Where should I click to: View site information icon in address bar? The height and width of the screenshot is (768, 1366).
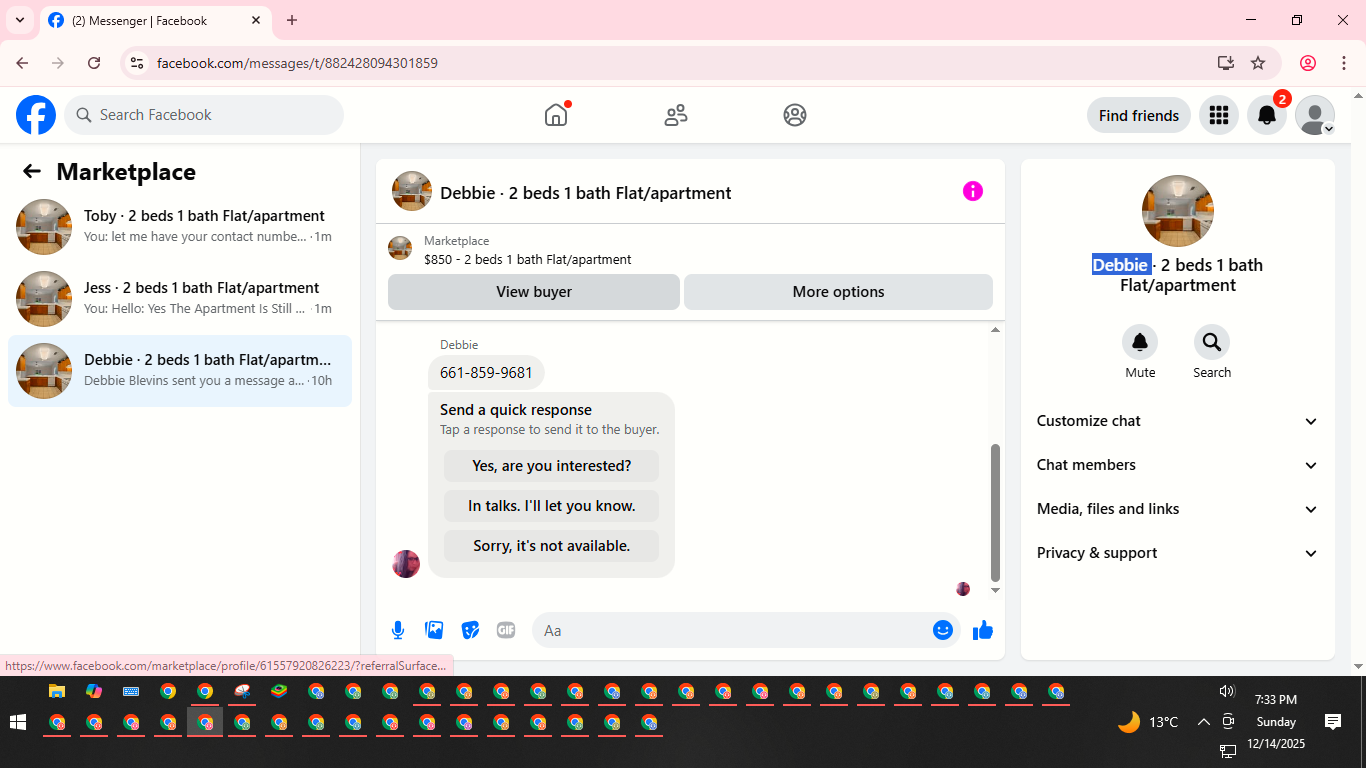click(x=137, y=63)
